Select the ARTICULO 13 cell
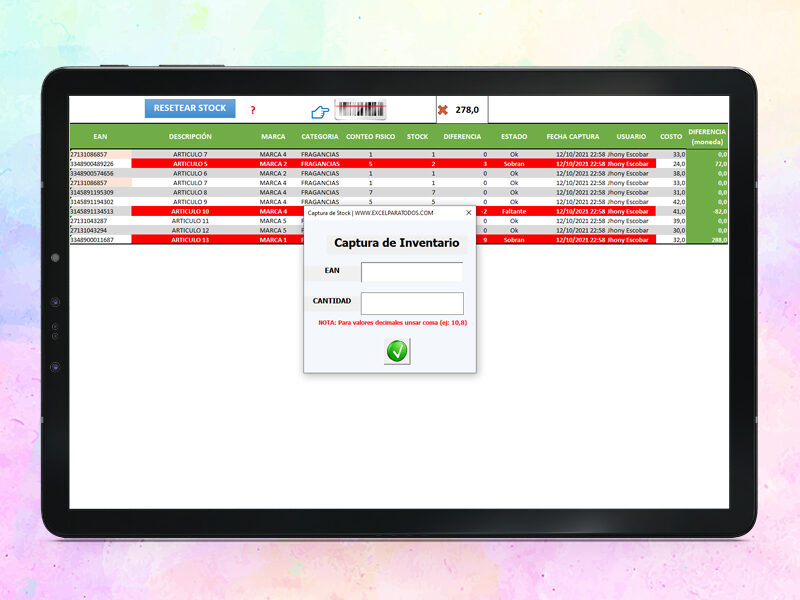 [190, 240]
